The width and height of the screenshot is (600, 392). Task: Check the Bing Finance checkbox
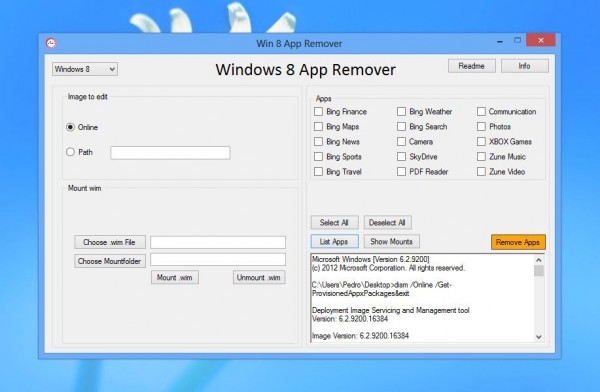pos(318,111)
